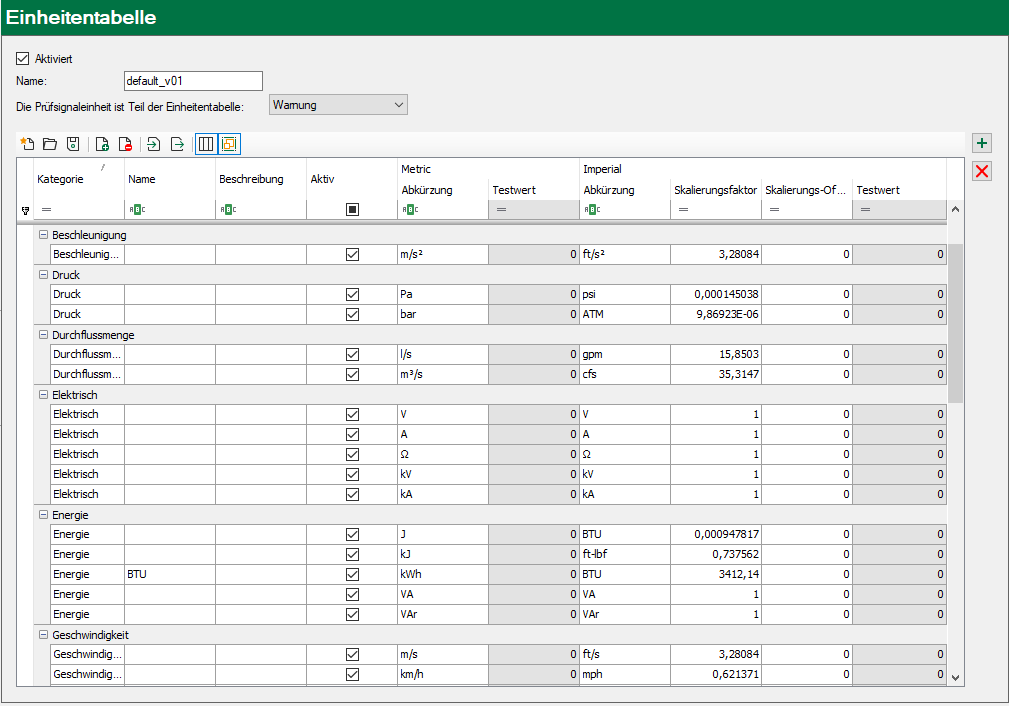Toggle Aktiv checkbox for the kWh row

click(352, 575)
